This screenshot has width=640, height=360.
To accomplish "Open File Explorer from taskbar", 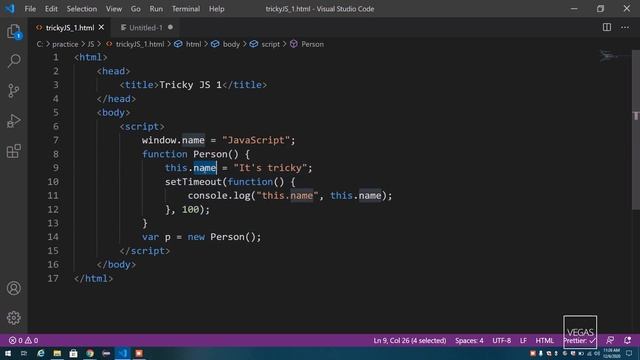I will 57,353.
